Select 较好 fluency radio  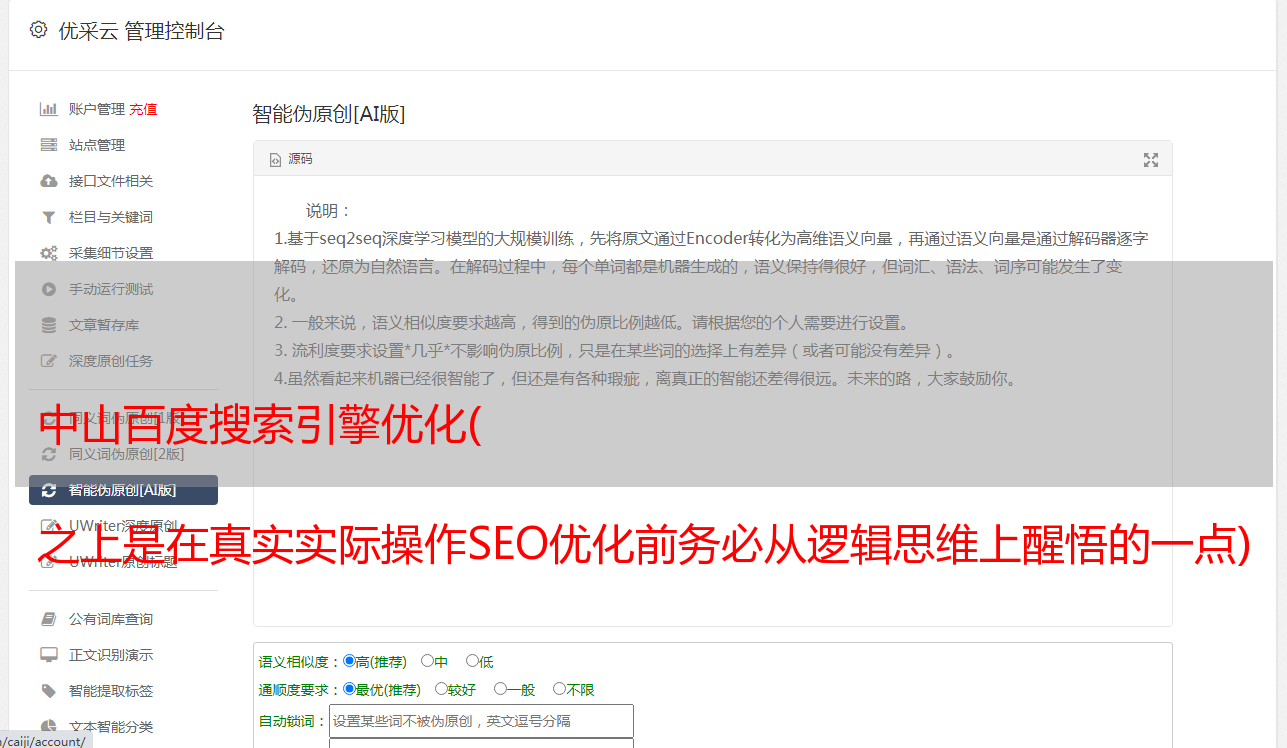441,689
